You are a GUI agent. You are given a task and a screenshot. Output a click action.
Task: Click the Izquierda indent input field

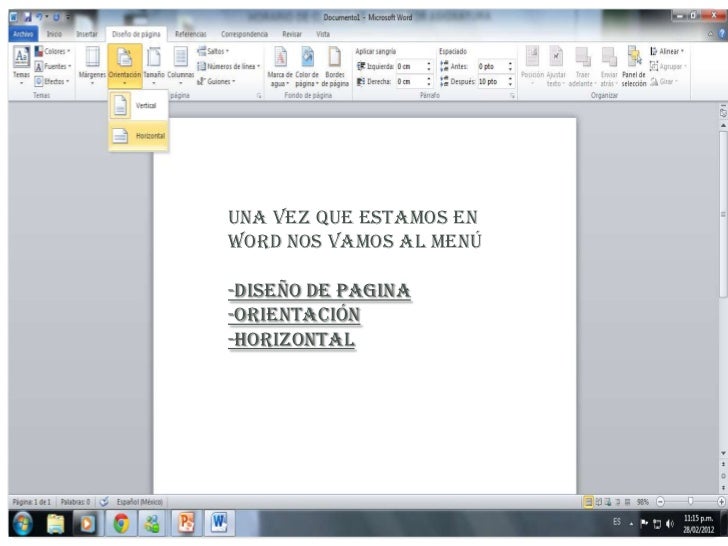click(x=411, y=66)
